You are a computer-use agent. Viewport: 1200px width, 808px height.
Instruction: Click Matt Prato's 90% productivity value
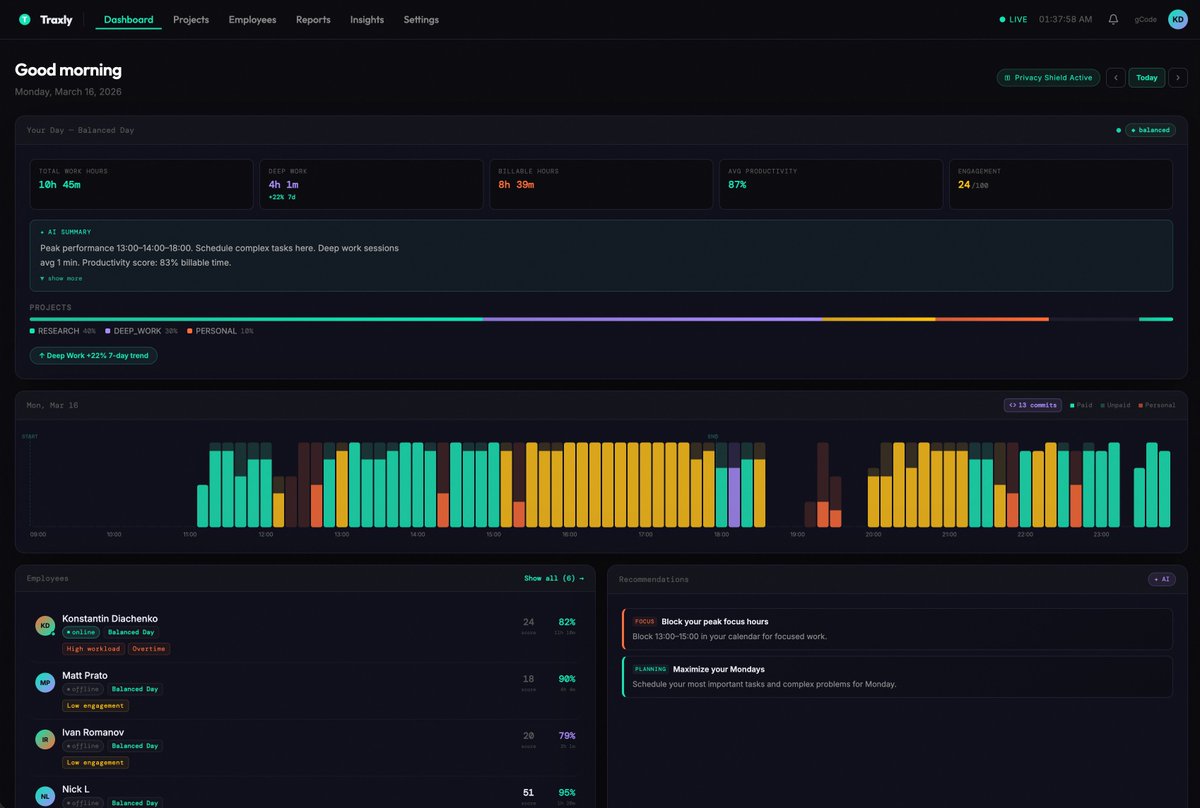(566, 679)
